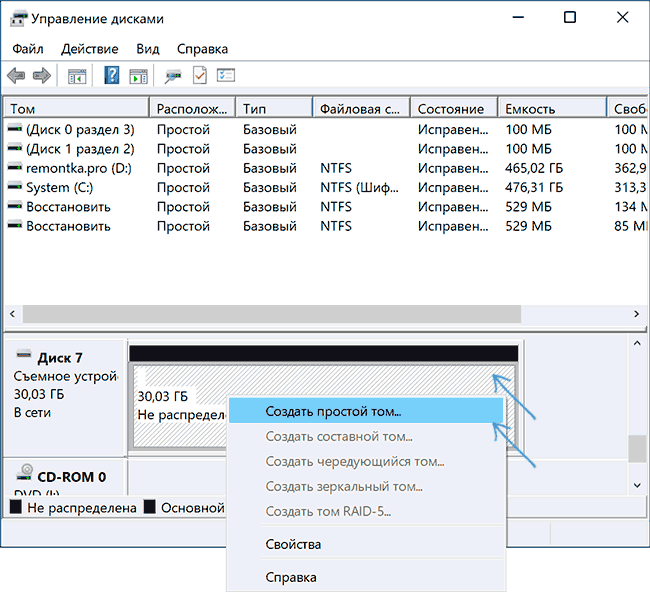Choose Справка in the context menu
This screenshot has width=650, height=592.
366,577
